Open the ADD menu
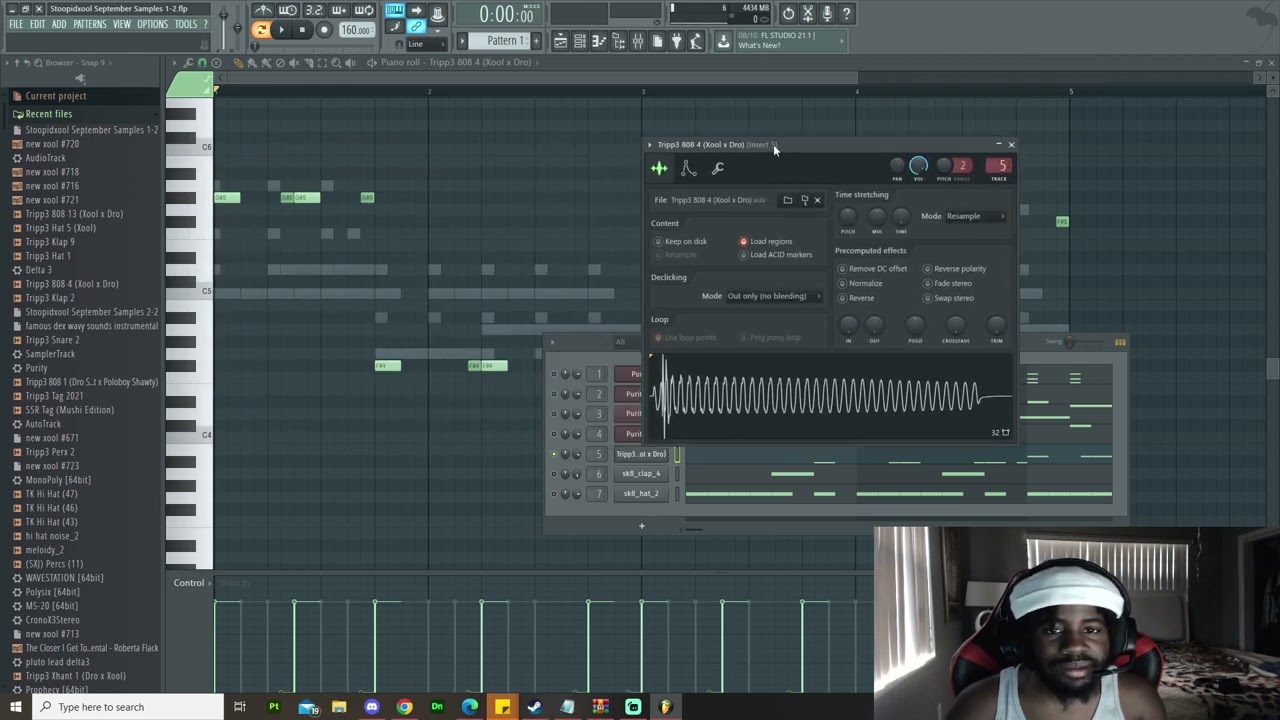This screenshot has height=720, width=1280. tap(59, 24)
